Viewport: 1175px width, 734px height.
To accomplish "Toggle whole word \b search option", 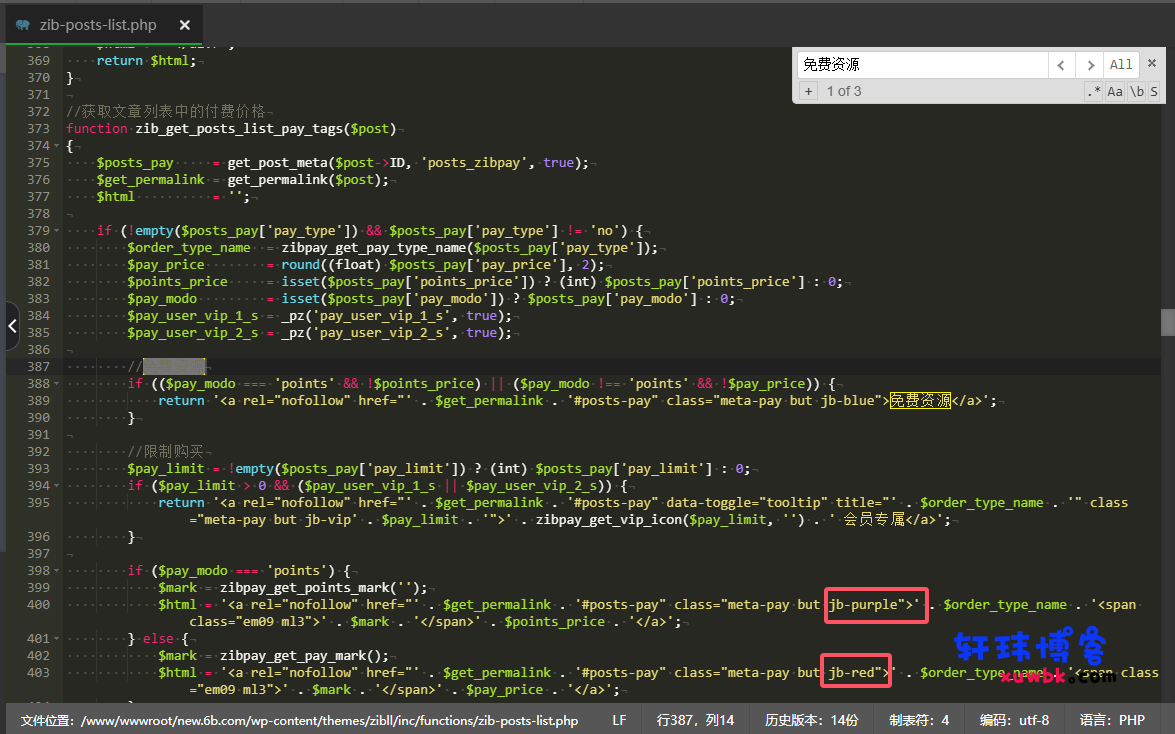I will [x=1137, y=91].
